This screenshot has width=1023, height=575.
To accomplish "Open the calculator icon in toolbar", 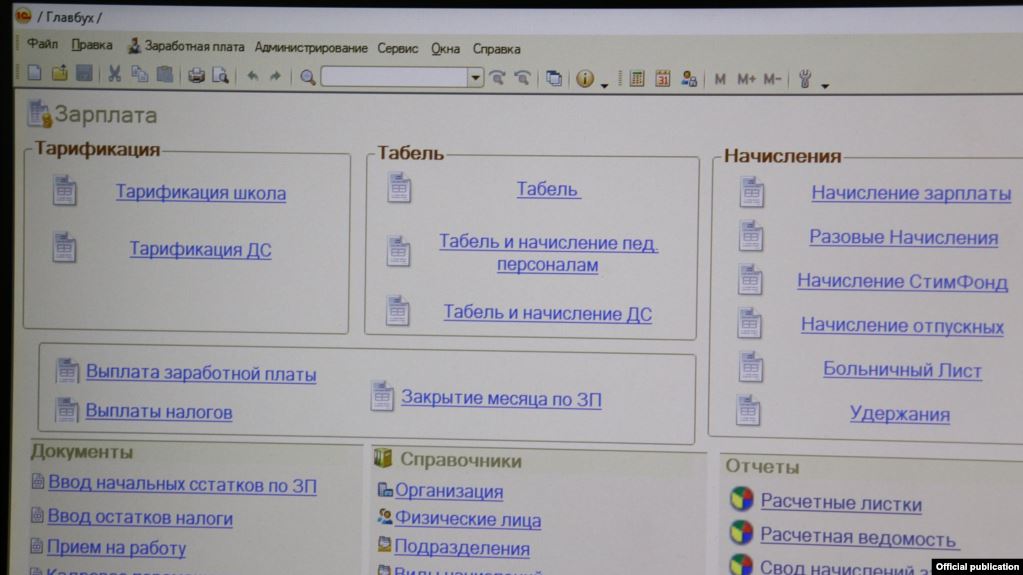I will click(637, 78).
